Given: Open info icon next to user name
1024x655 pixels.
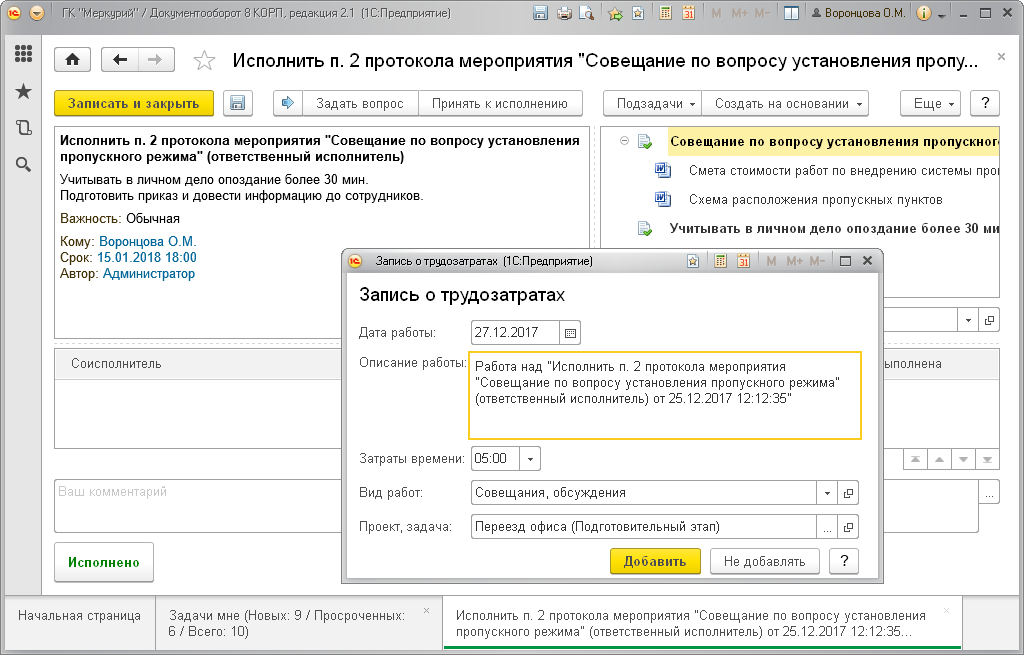Looking at the screenshot, I should pyautogui.click(x=923, y=13).
